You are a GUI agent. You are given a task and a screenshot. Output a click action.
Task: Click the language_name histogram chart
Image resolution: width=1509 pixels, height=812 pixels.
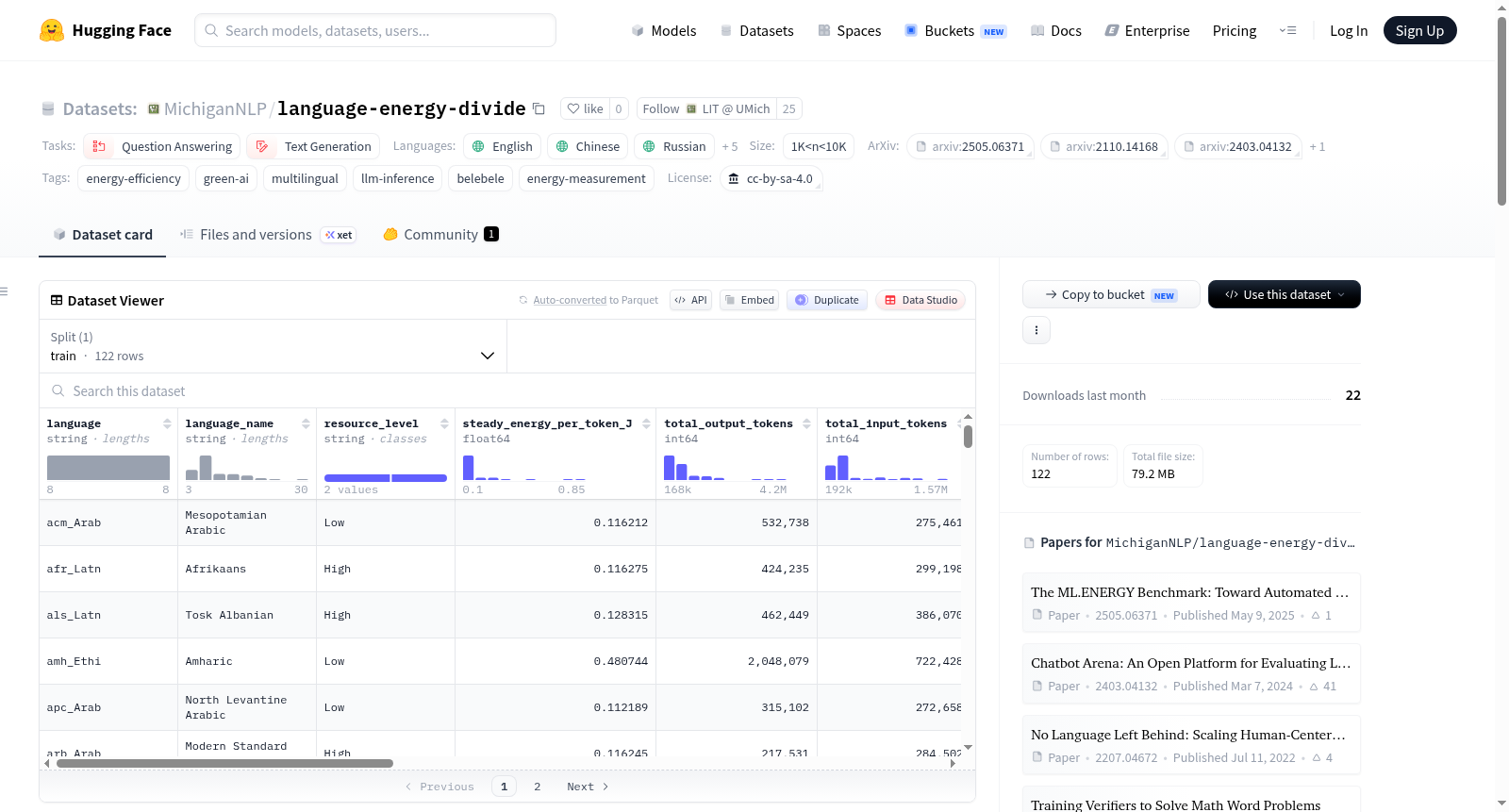(247, 467)
